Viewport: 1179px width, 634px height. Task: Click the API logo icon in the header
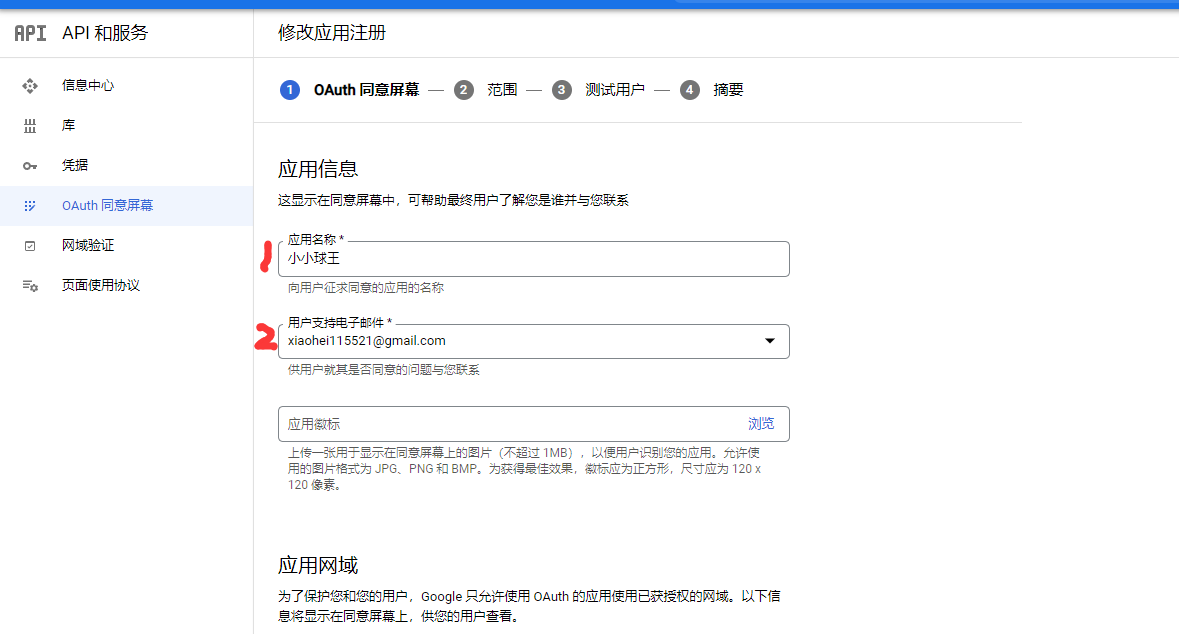point(30,33)
